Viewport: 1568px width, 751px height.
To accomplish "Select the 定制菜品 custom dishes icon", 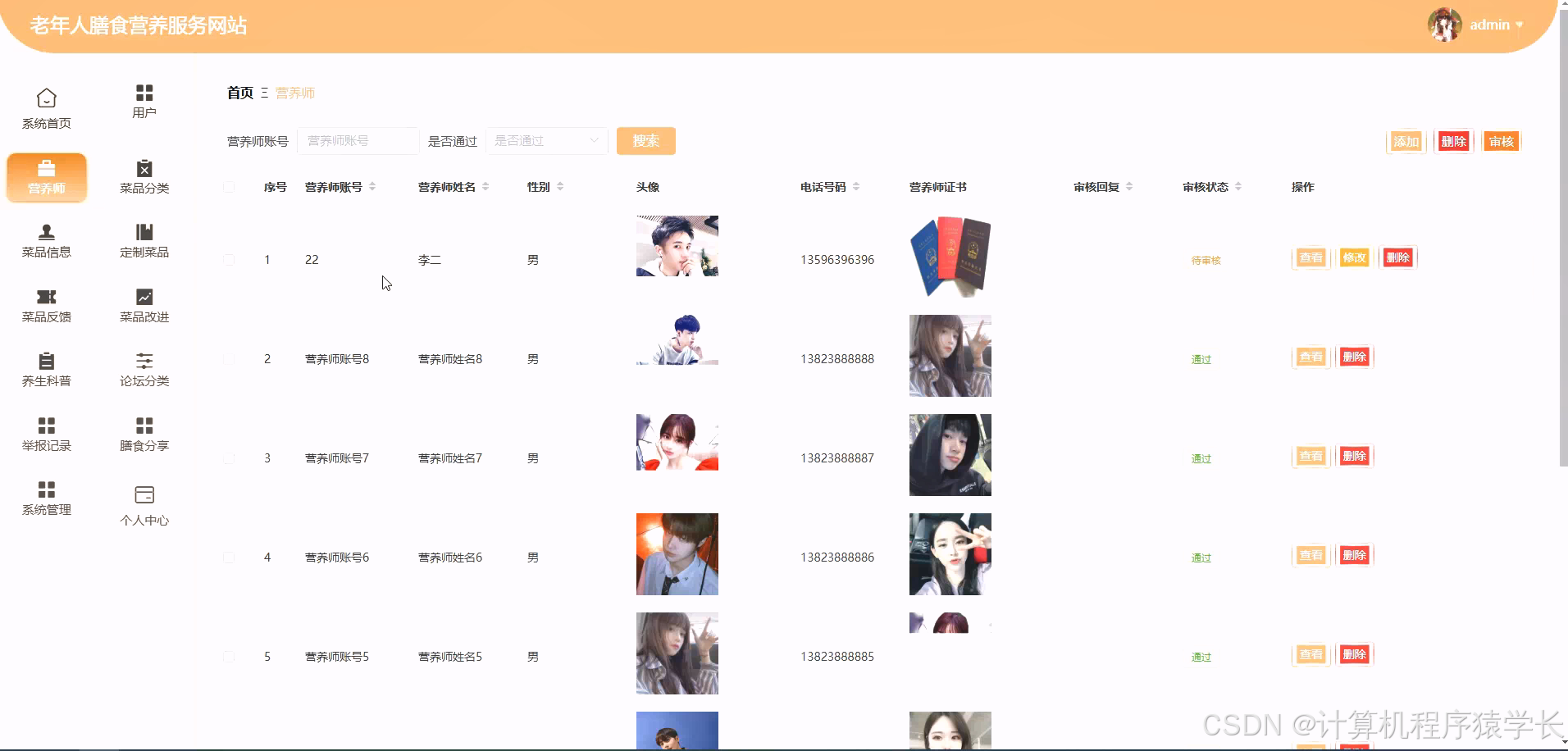I will 144,240.
